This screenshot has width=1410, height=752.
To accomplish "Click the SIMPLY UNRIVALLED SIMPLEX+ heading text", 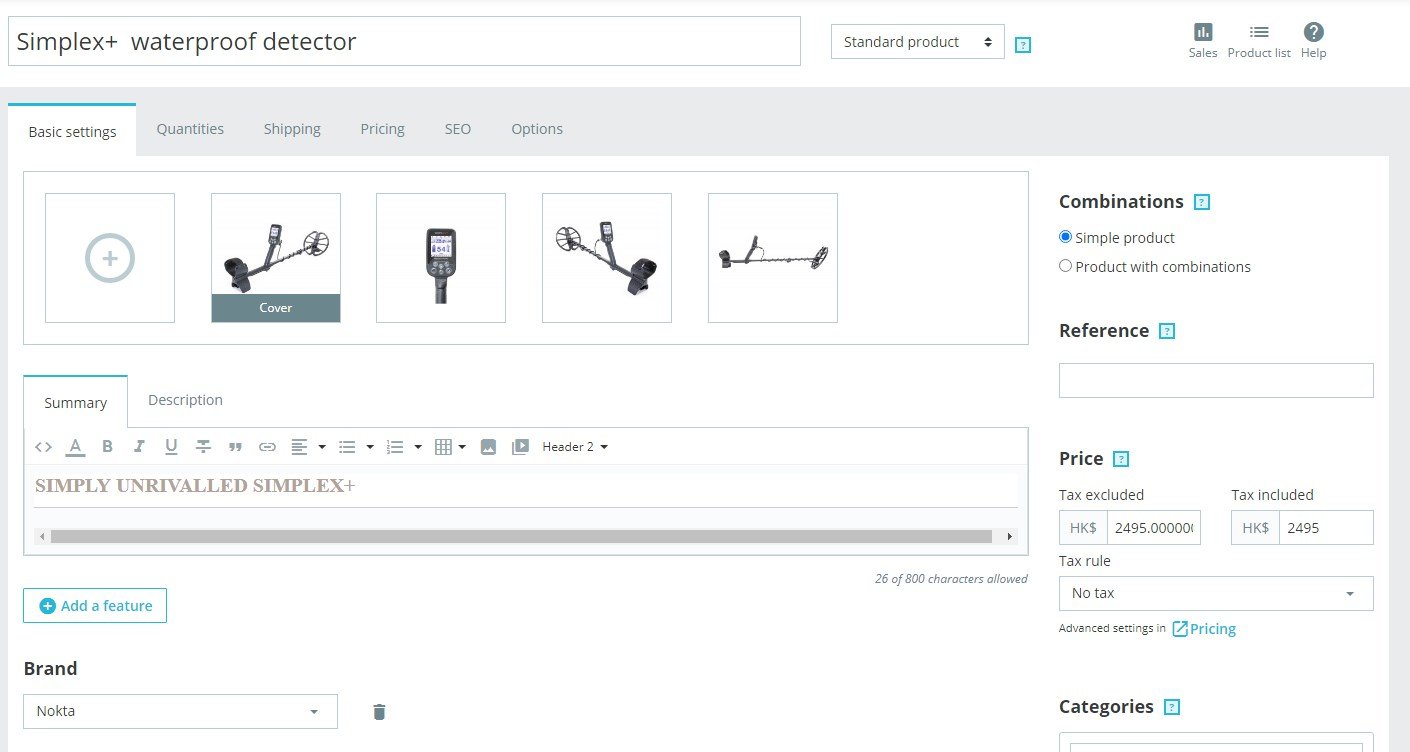I will tap(195, 487).
